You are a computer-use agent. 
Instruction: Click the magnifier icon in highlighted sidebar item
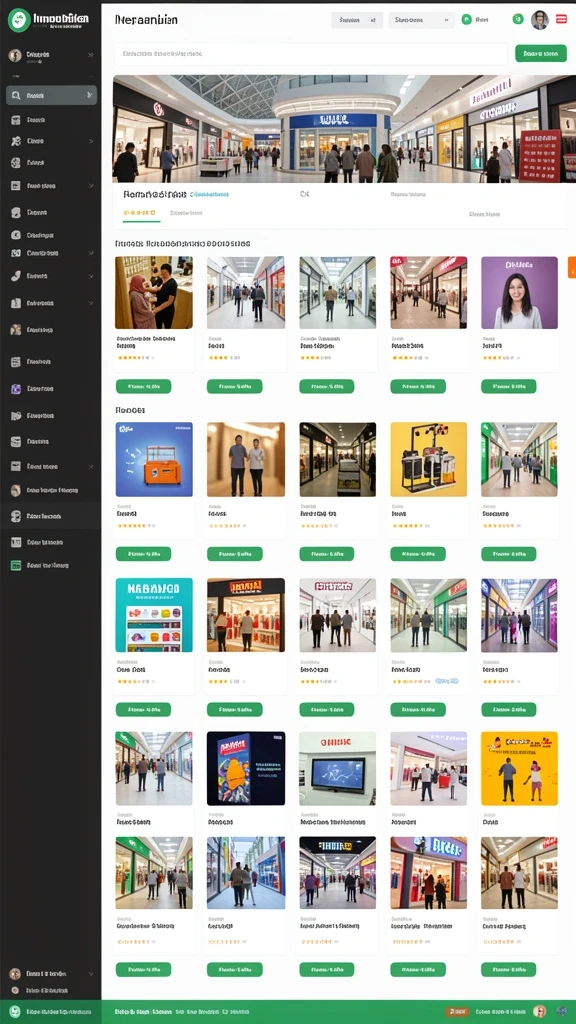16,95
